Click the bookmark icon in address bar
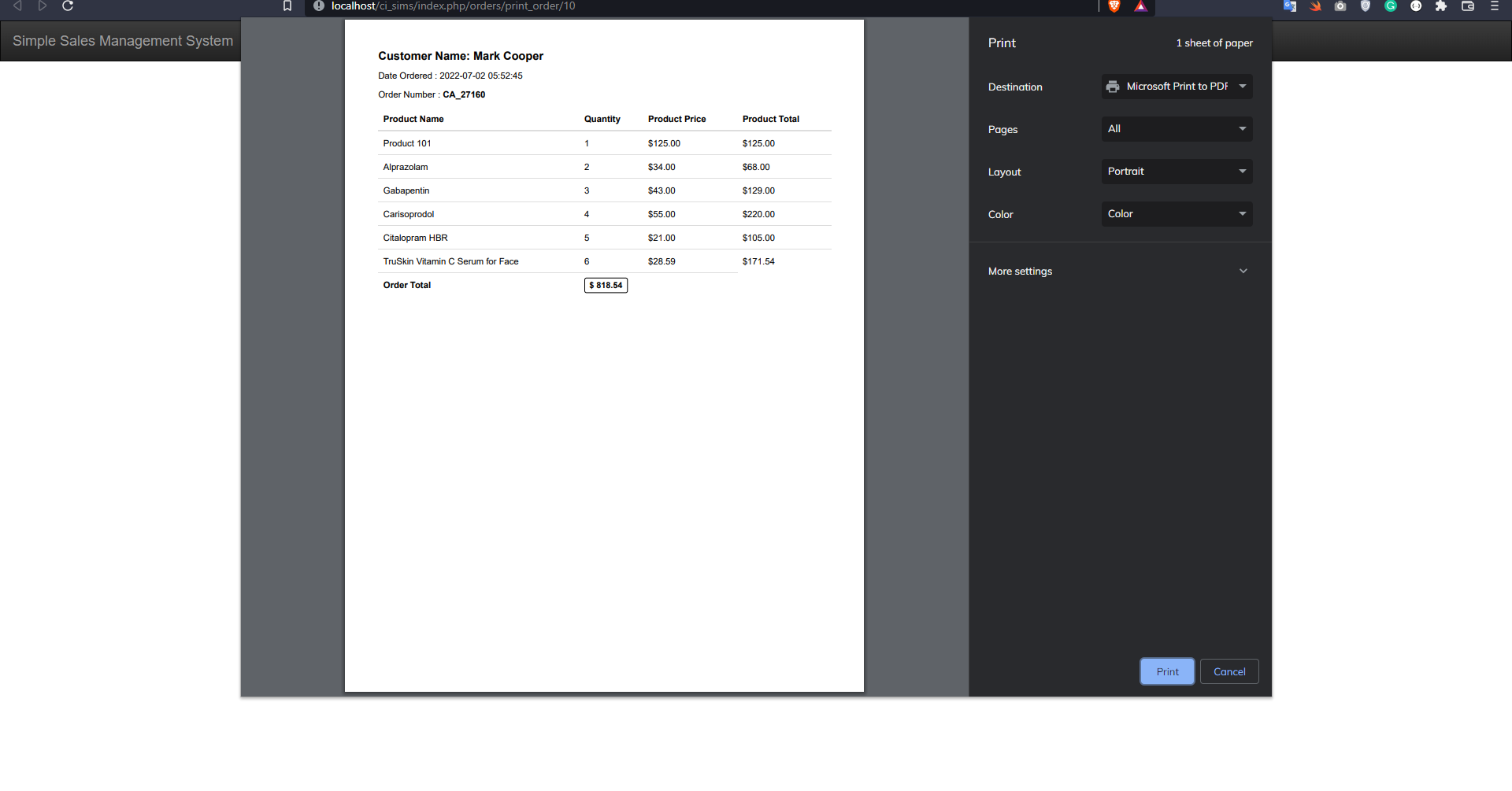 [x=287, y=6]
